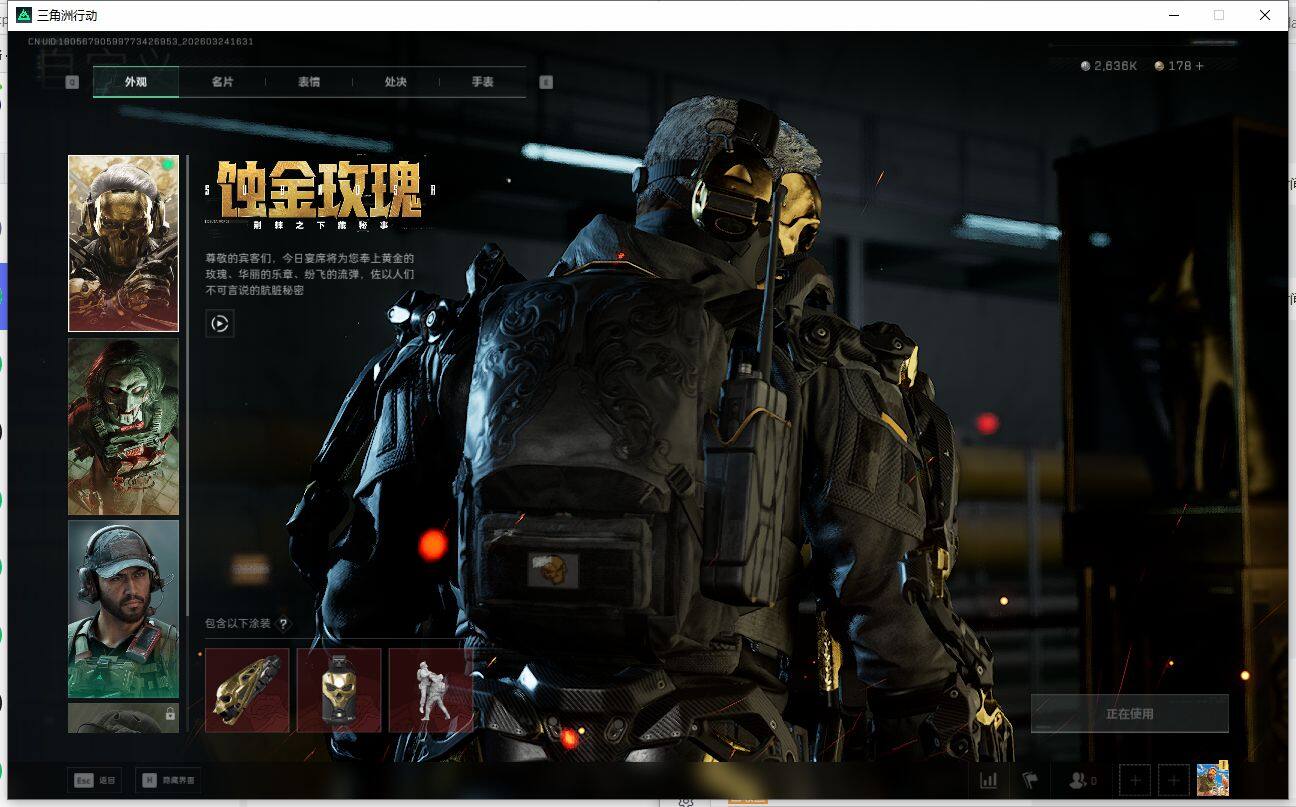The image size is (1296, 807).
Task: Click the Esc 返回 button
Action: click(x=95, y=780)
